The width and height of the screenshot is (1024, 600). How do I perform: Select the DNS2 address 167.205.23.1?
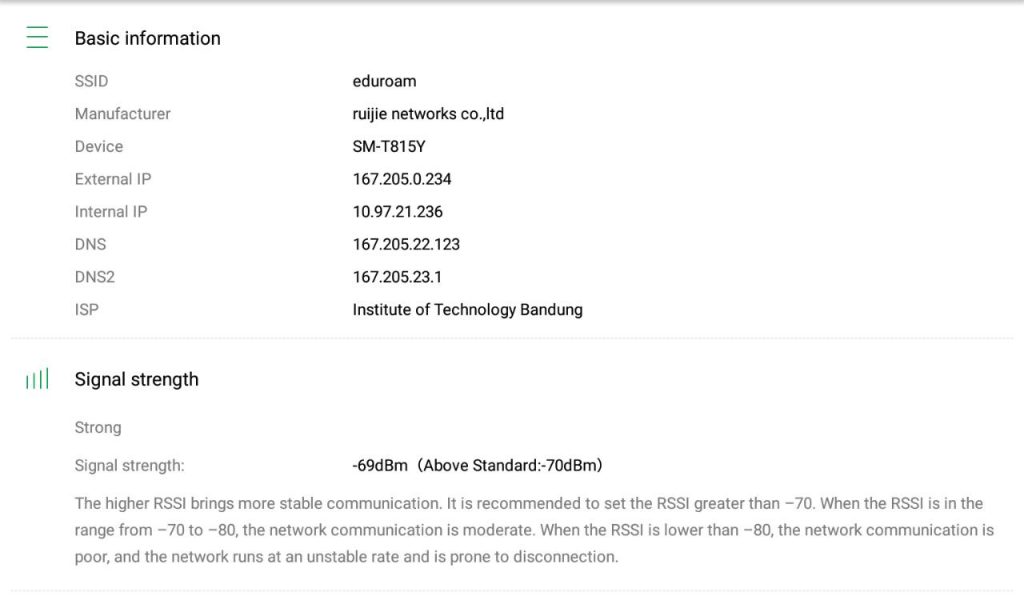(x=398, y=277)
